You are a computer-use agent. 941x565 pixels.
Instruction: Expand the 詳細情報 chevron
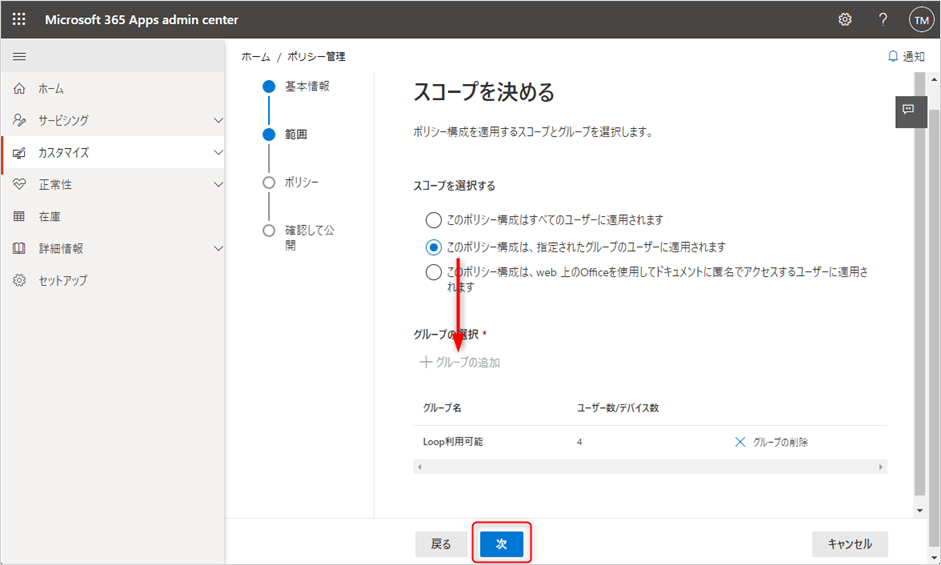click(218, 248)
